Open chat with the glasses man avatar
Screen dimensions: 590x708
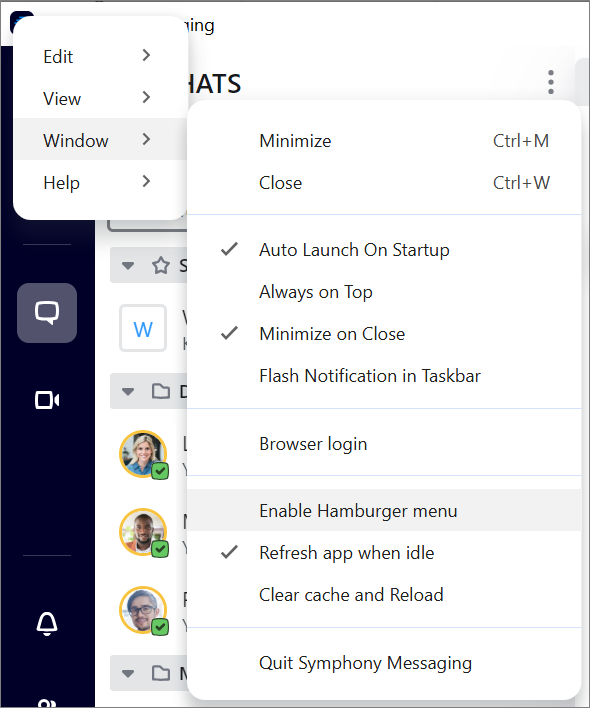point(143,610)
